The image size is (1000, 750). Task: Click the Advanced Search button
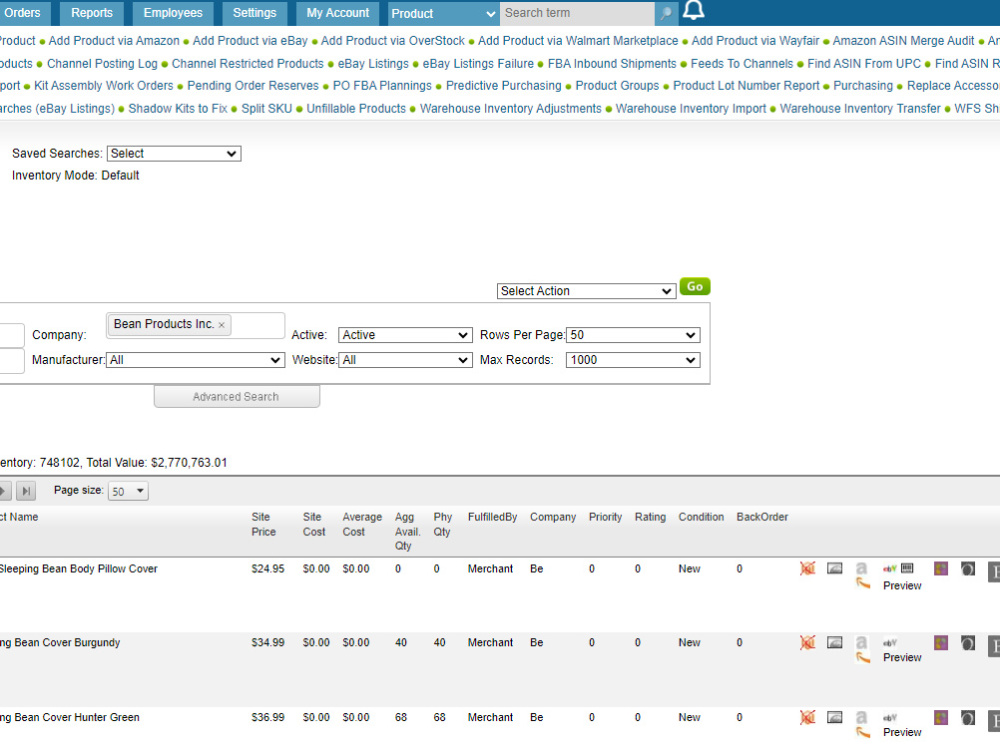237,397
